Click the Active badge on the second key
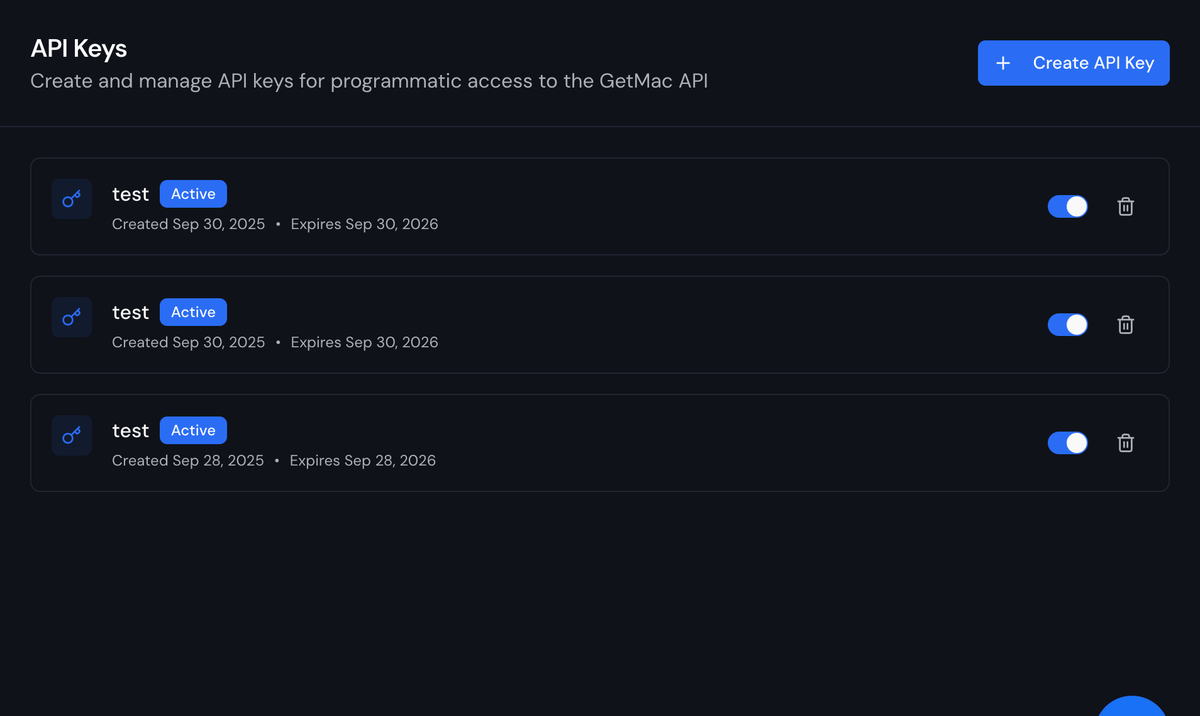 tap(193, 311)
